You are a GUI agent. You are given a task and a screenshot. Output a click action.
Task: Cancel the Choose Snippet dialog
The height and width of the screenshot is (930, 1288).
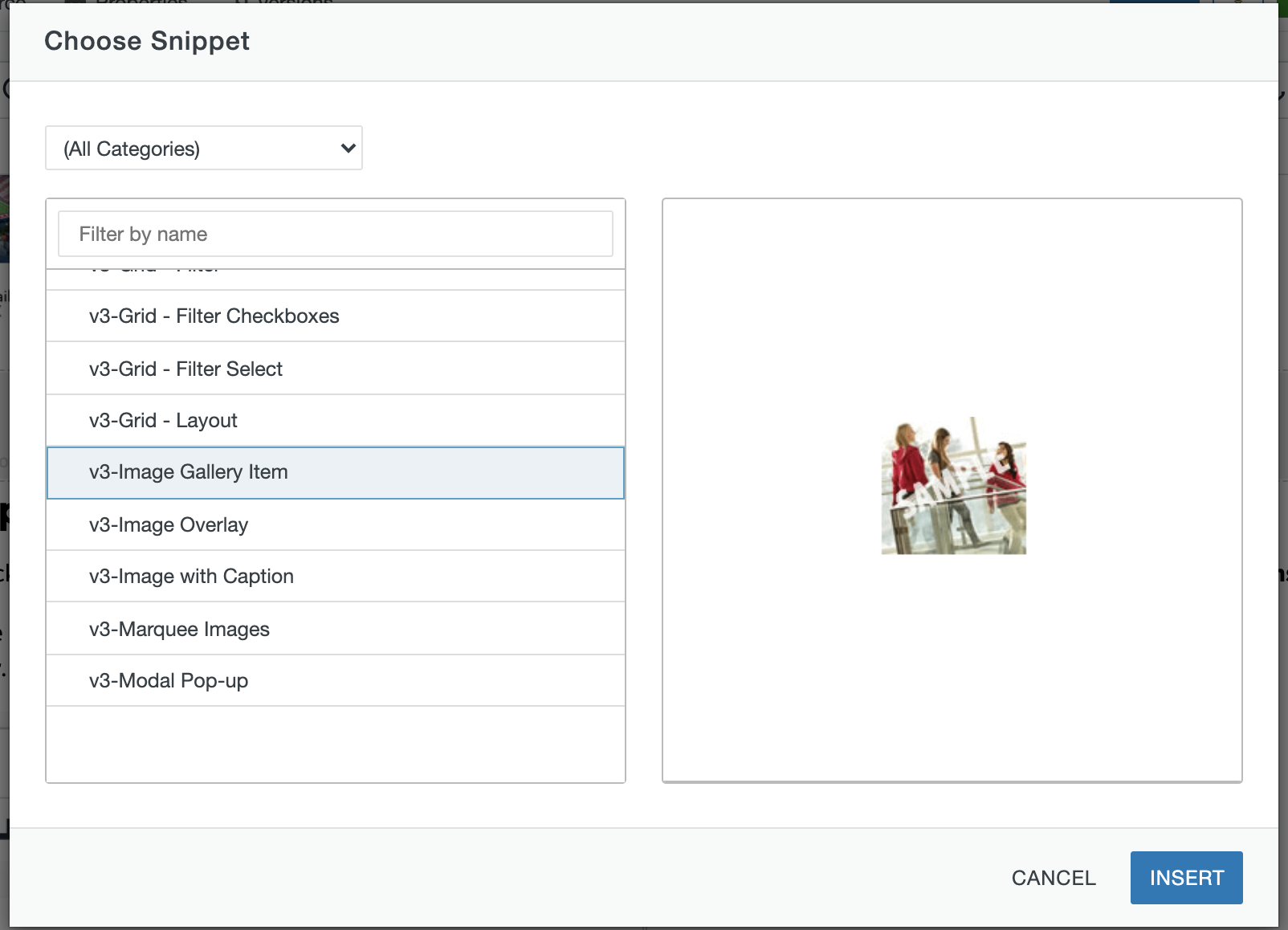pyautogui.click(x=1054, y=878)
